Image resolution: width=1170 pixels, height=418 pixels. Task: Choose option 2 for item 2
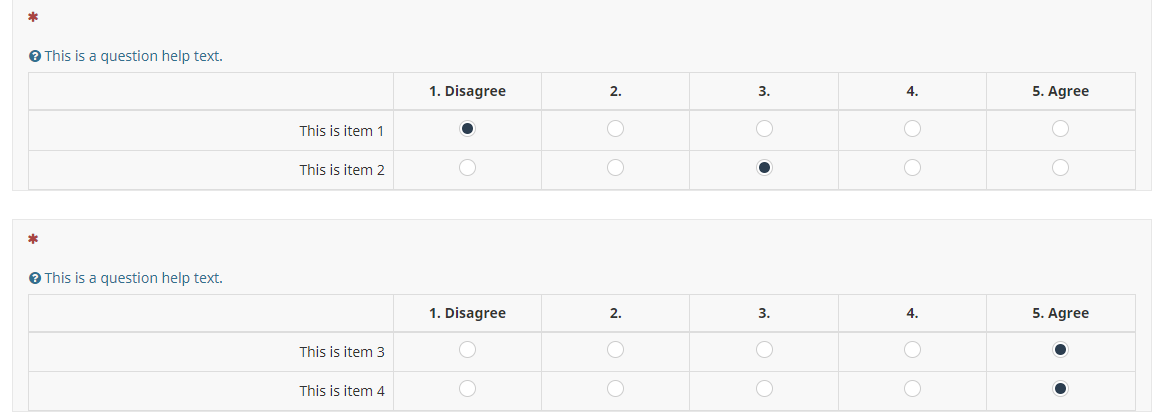pyautogui.click(x=615, y=168)
